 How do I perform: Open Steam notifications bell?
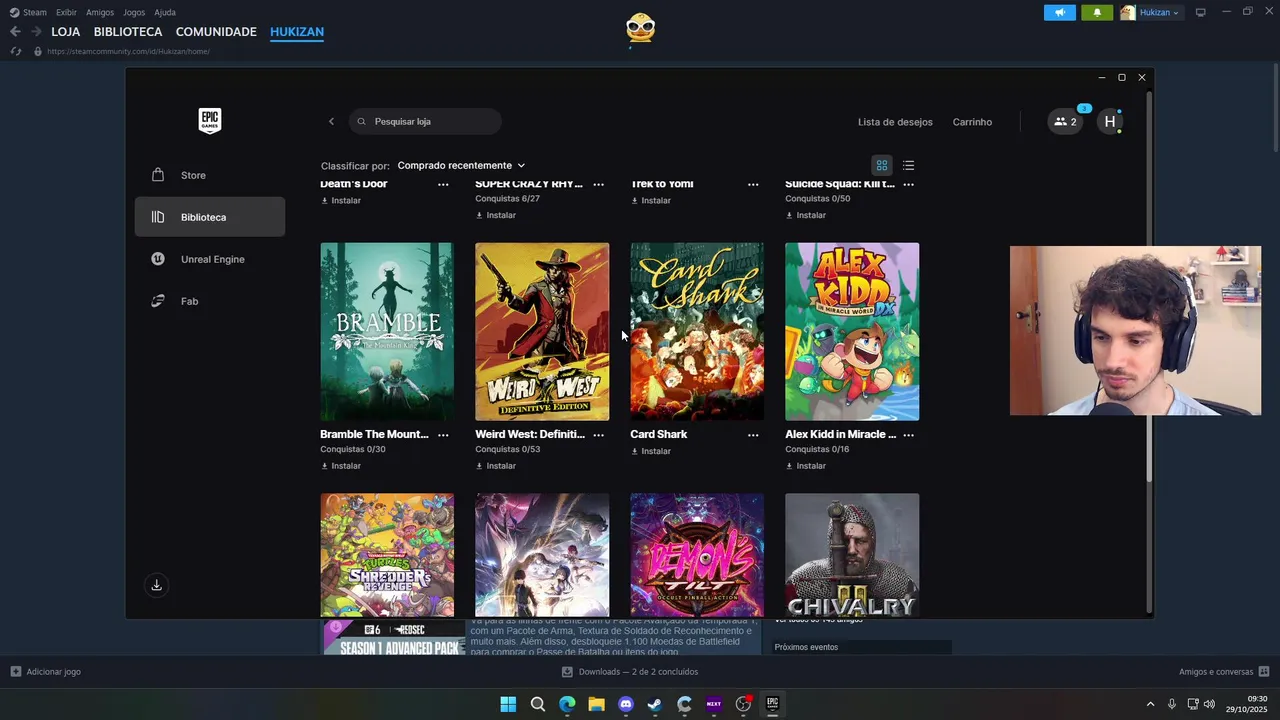click(1097, 12)
